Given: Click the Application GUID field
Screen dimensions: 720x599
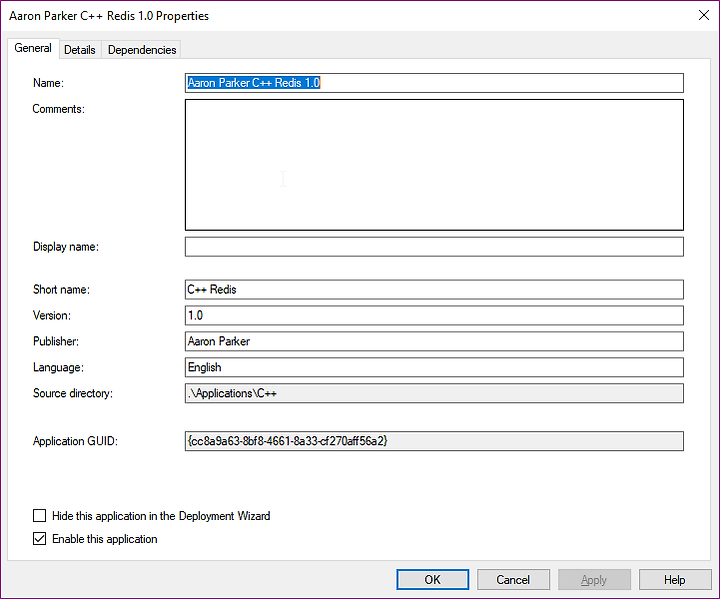Looking at the screenshot, I should pos(434,441).
